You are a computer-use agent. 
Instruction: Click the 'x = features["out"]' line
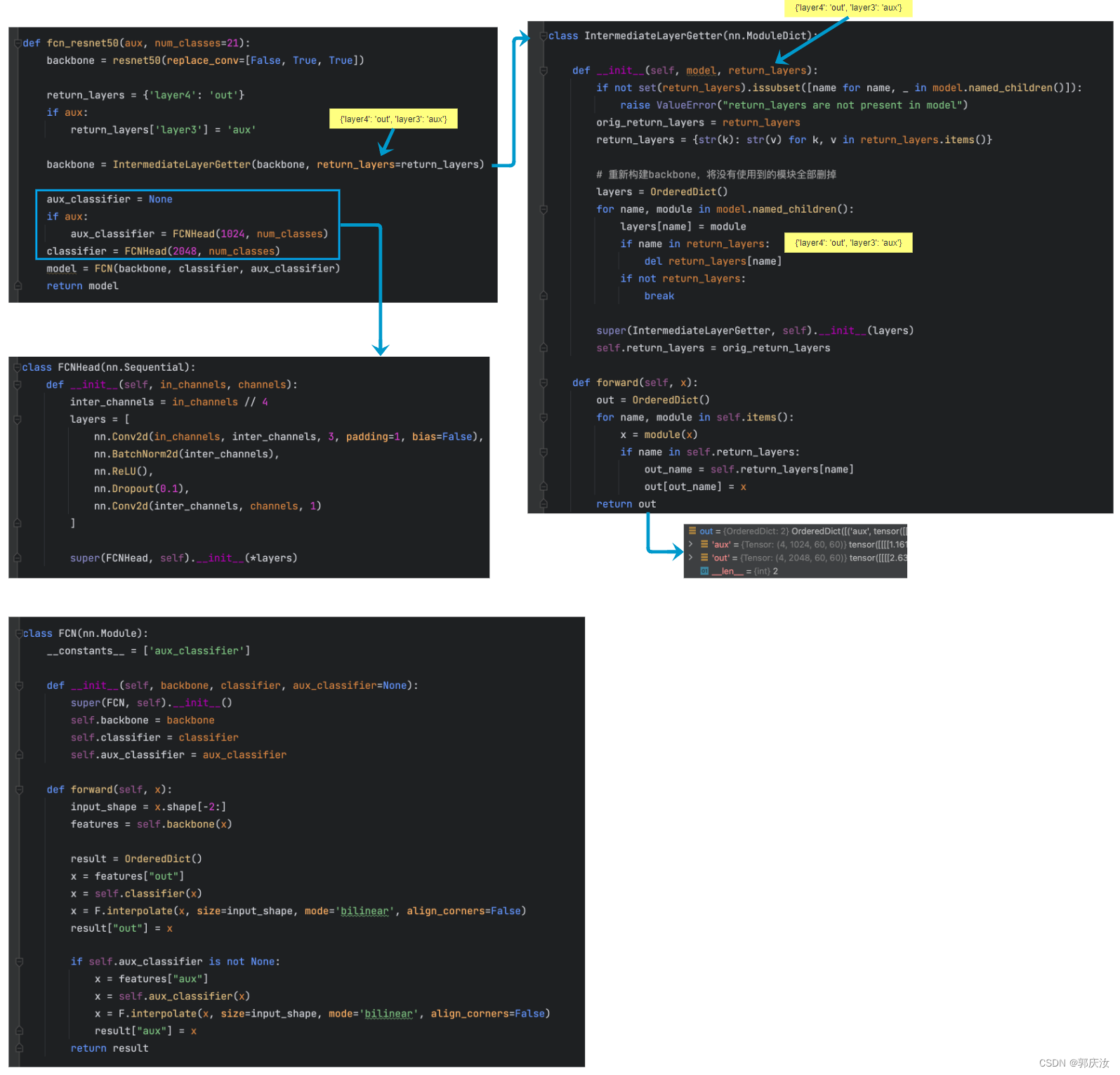[127, 876]
